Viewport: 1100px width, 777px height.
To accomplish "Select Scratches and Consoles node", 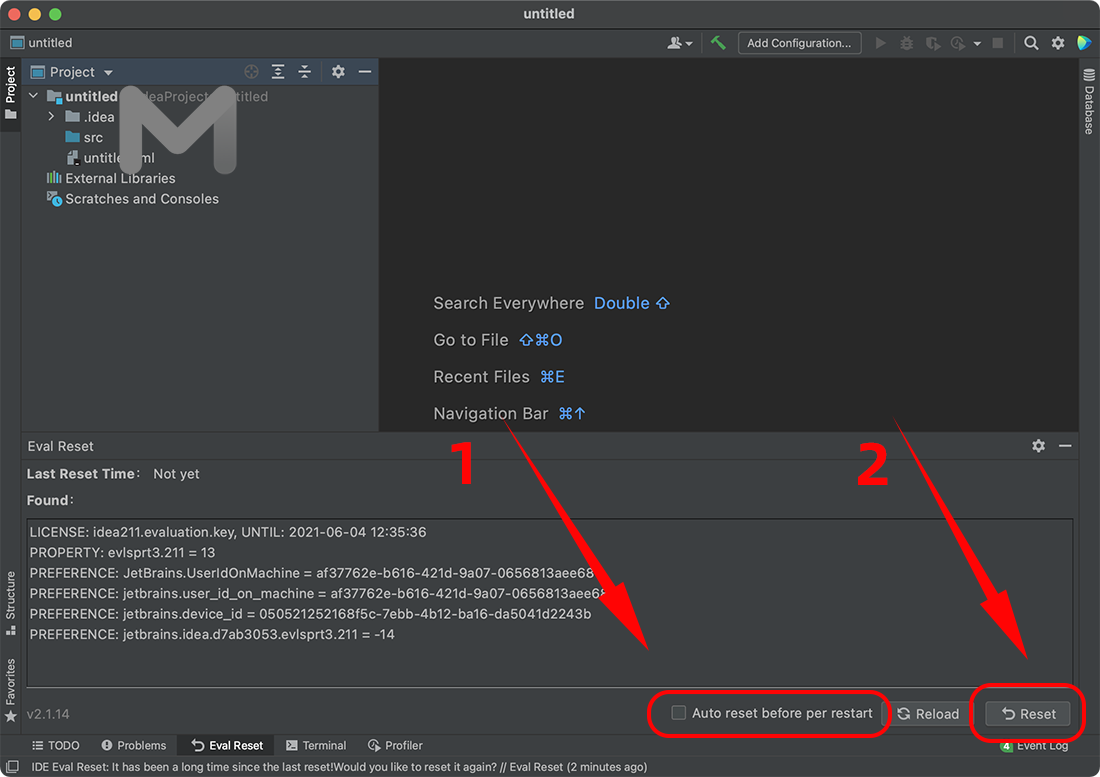I will (x=133, y=198).
